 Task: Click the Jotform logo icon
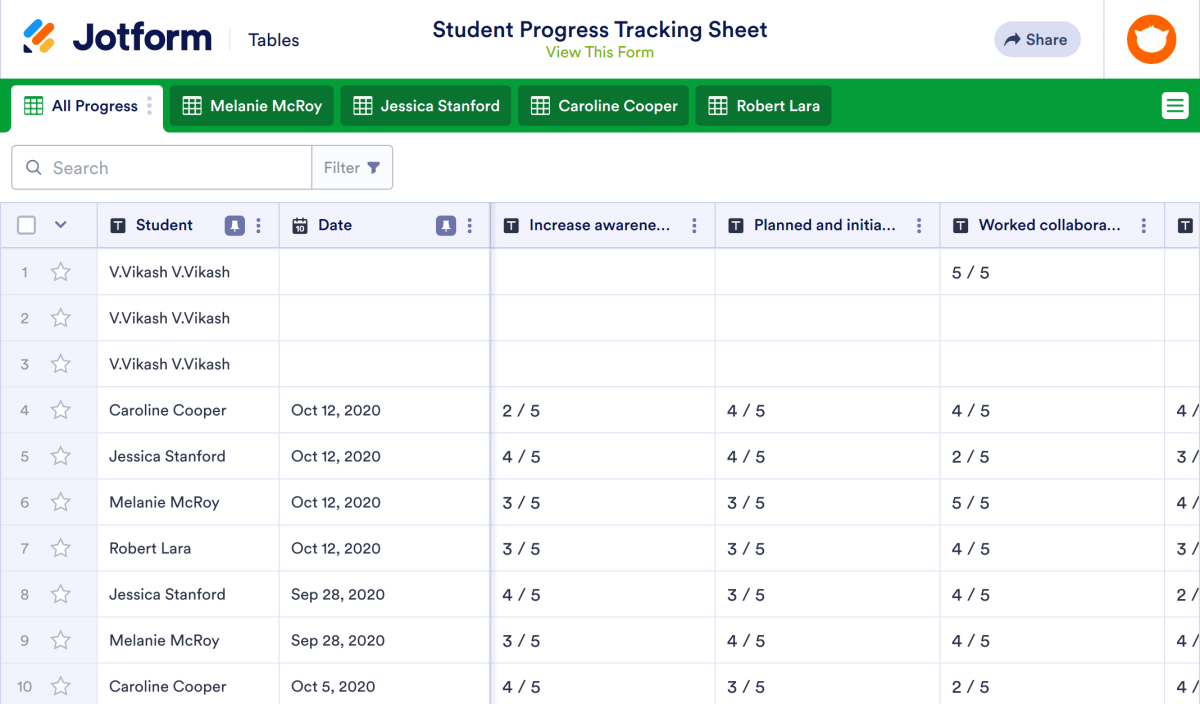40,38
